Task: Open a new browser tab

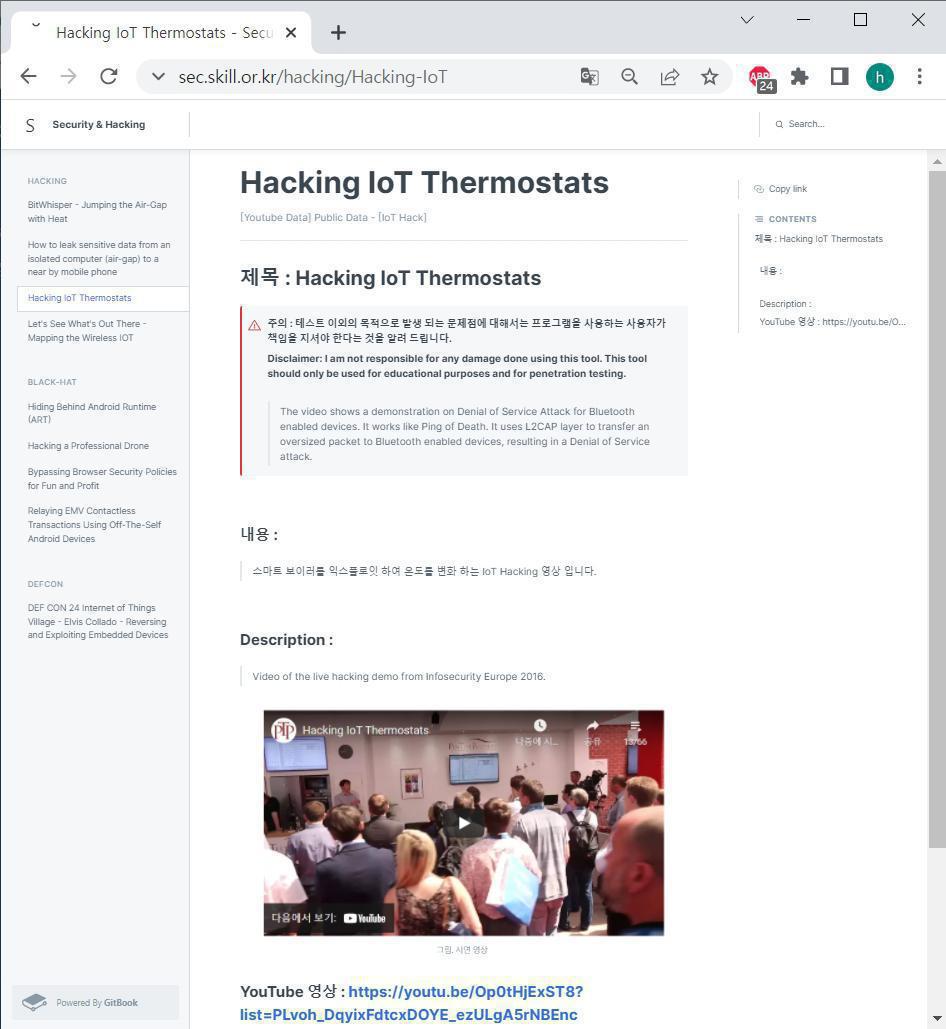Action: 338,33
